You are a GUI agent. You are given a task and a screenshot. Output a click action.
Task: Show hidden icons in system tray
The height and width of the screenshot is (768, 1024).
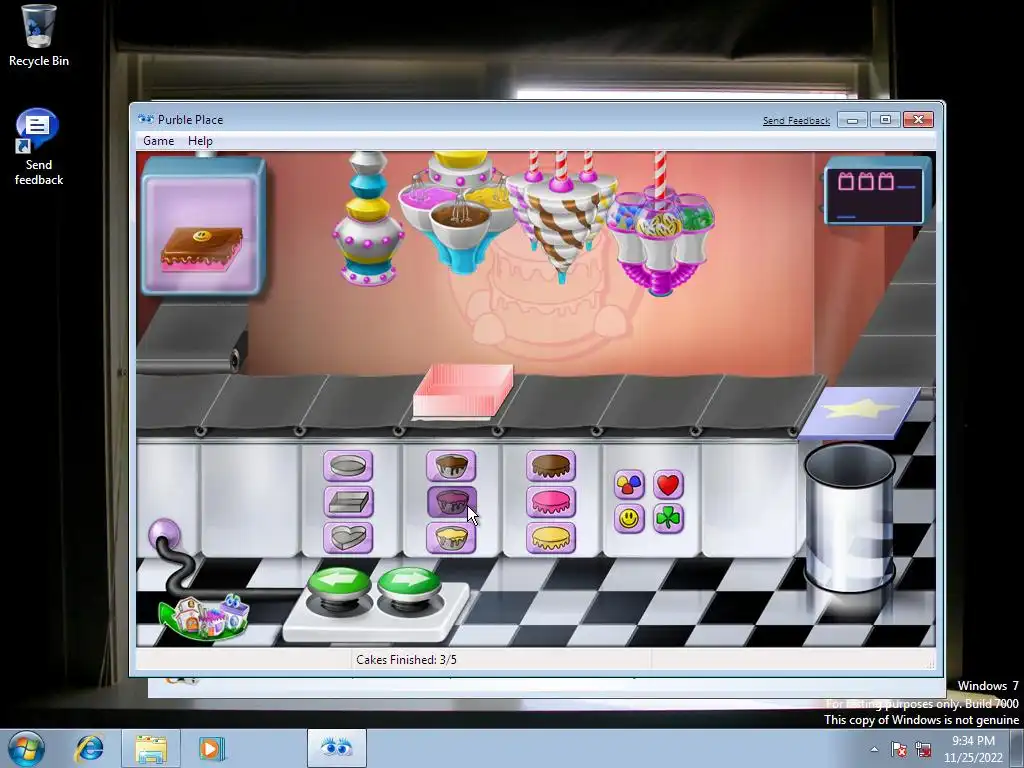click(874, 749)
